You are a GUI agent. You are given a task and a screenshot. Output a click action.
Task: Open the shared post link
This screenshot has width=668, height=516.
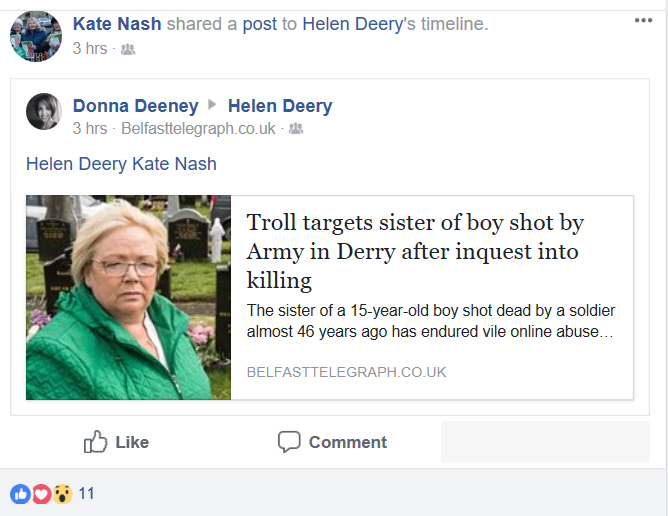259,24
